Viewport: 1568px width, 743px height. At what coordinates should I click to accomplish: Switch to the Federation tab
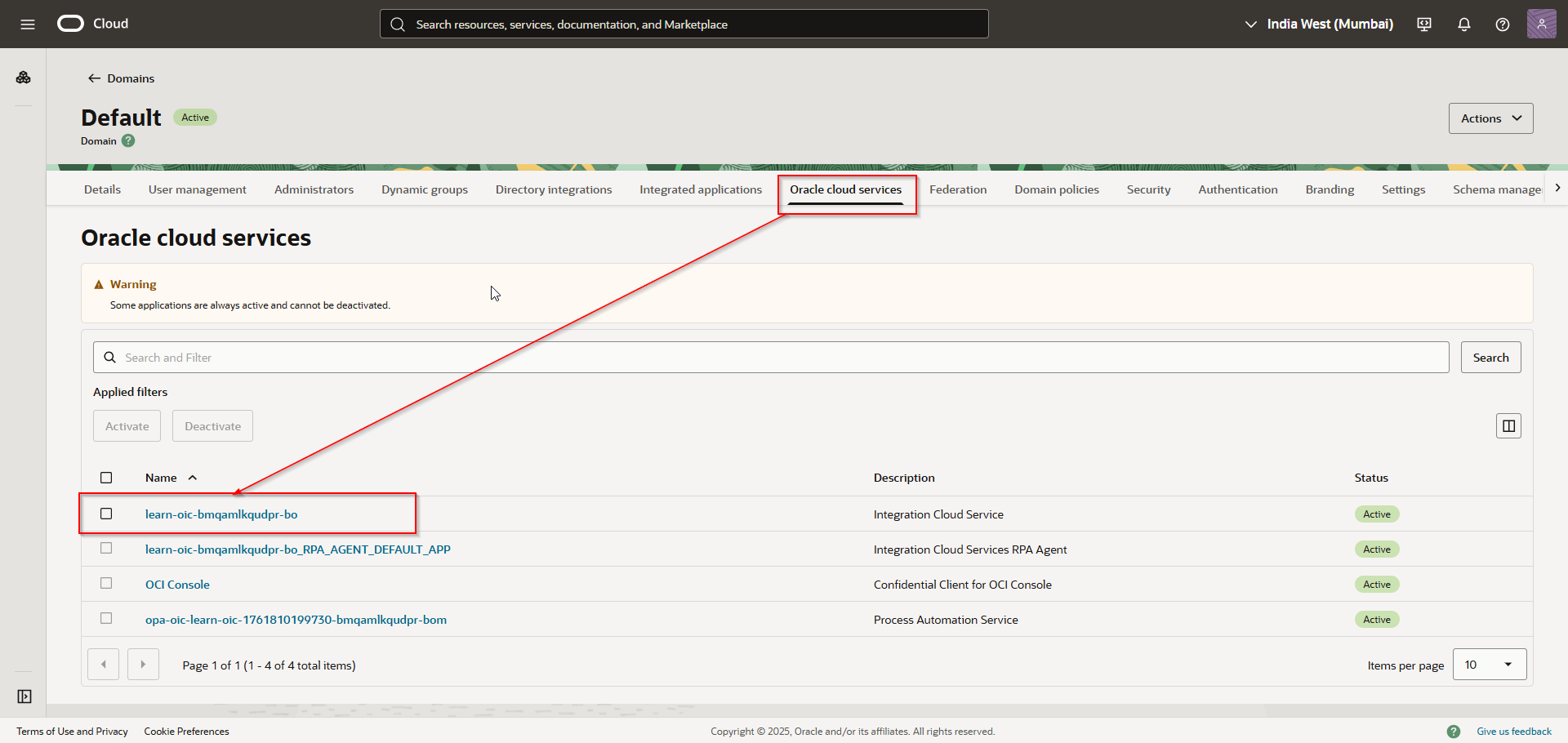pos(957,189)
